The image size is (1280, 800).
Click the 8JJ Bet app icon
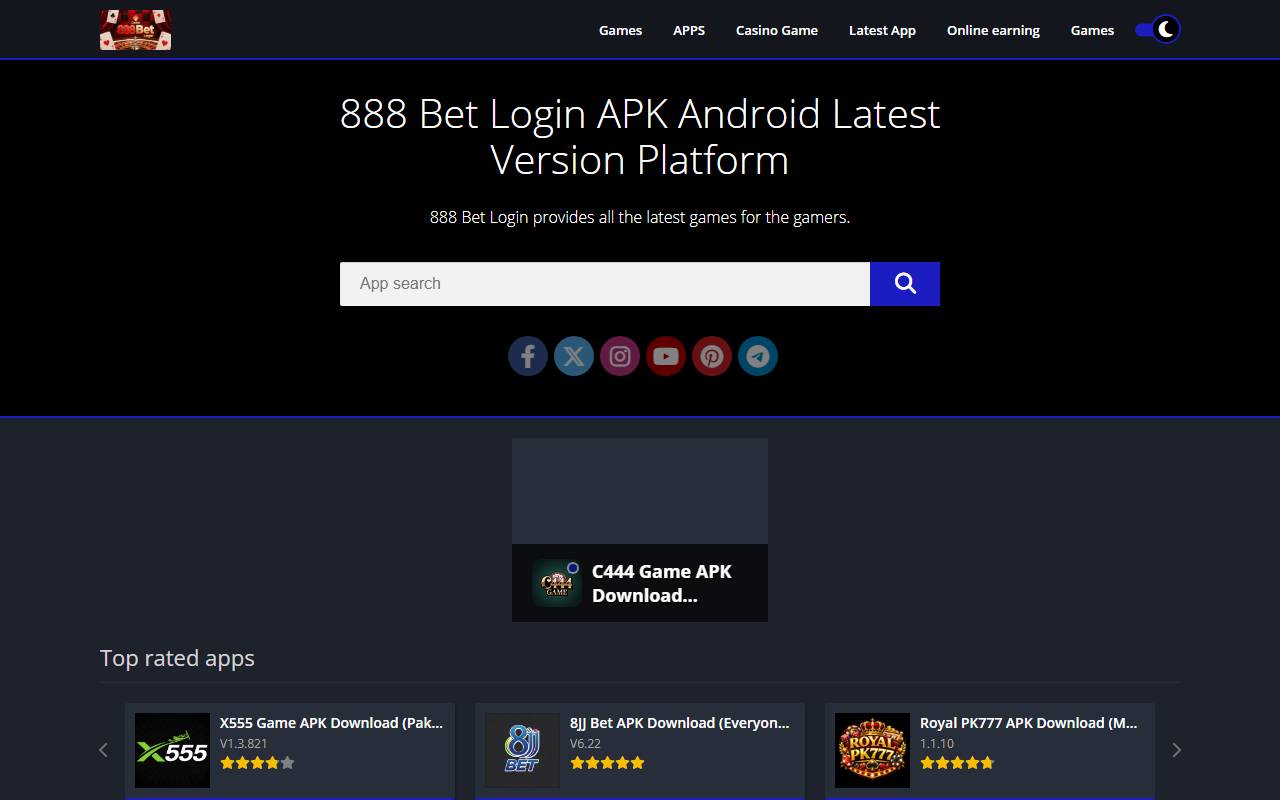(522, 750)
